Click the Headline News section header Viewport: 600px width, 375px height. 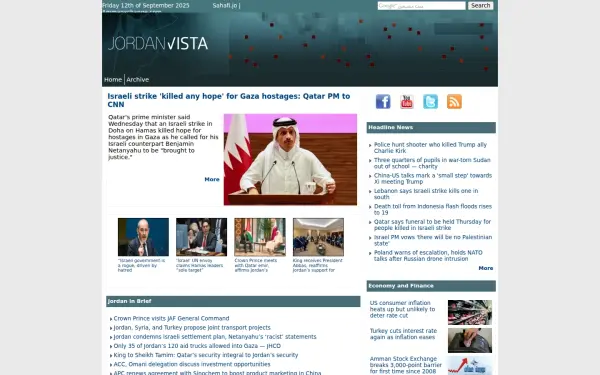coord(431,127)
